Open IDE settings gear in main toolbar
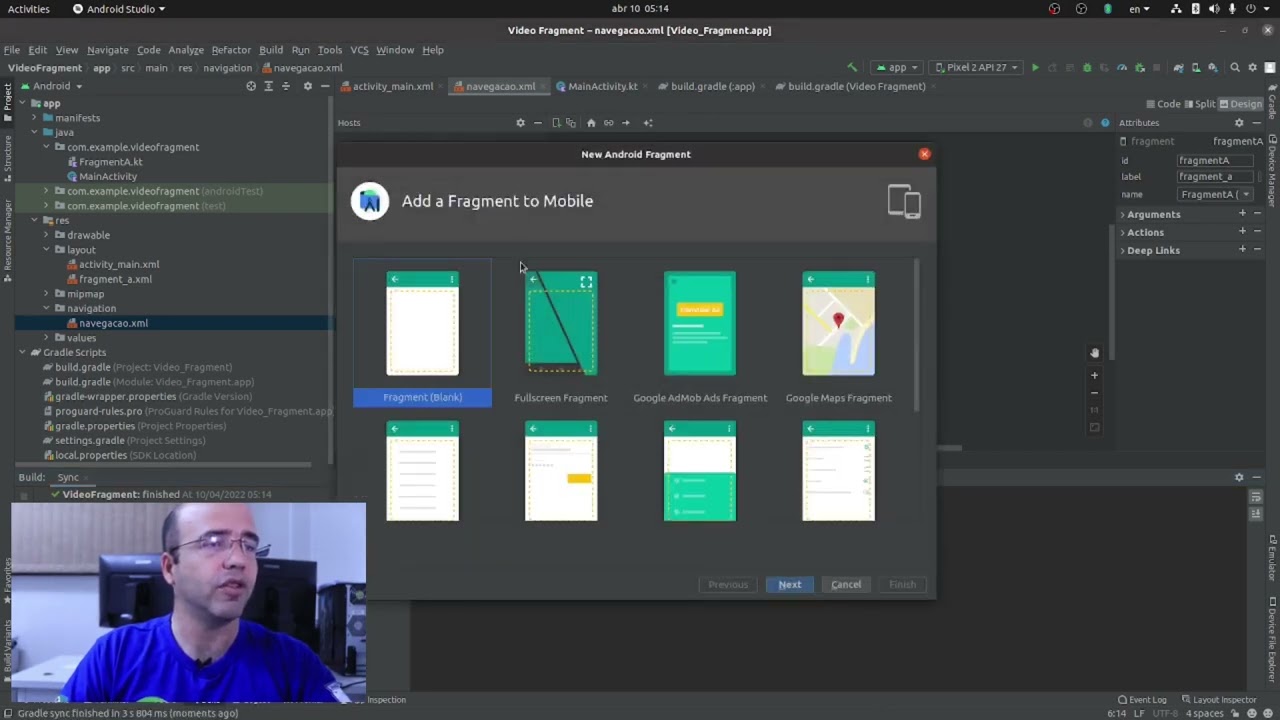The height and width of the screenshot is (720, 1280). pos(1254,68)
